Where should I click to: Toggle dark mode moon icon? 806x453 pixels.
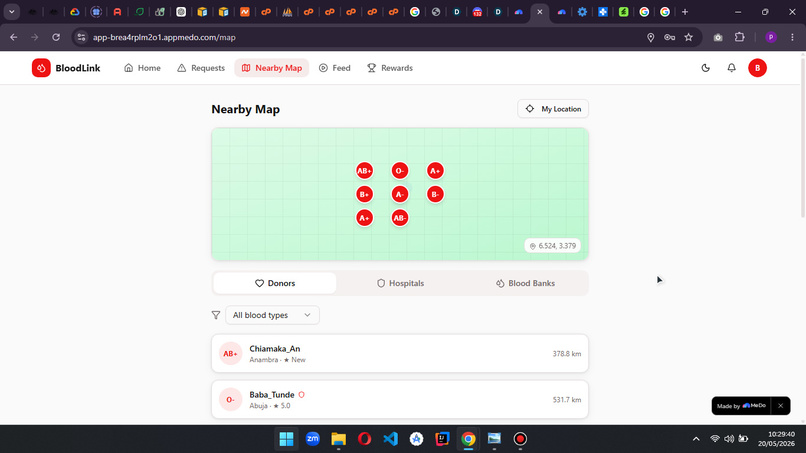tap(705, 68)
